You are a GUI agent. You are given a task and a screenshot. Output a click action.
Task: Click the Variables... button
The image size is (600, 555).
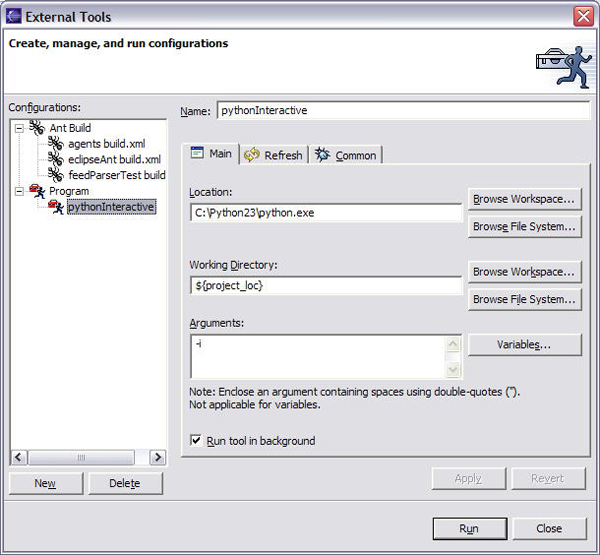point(525,344)
